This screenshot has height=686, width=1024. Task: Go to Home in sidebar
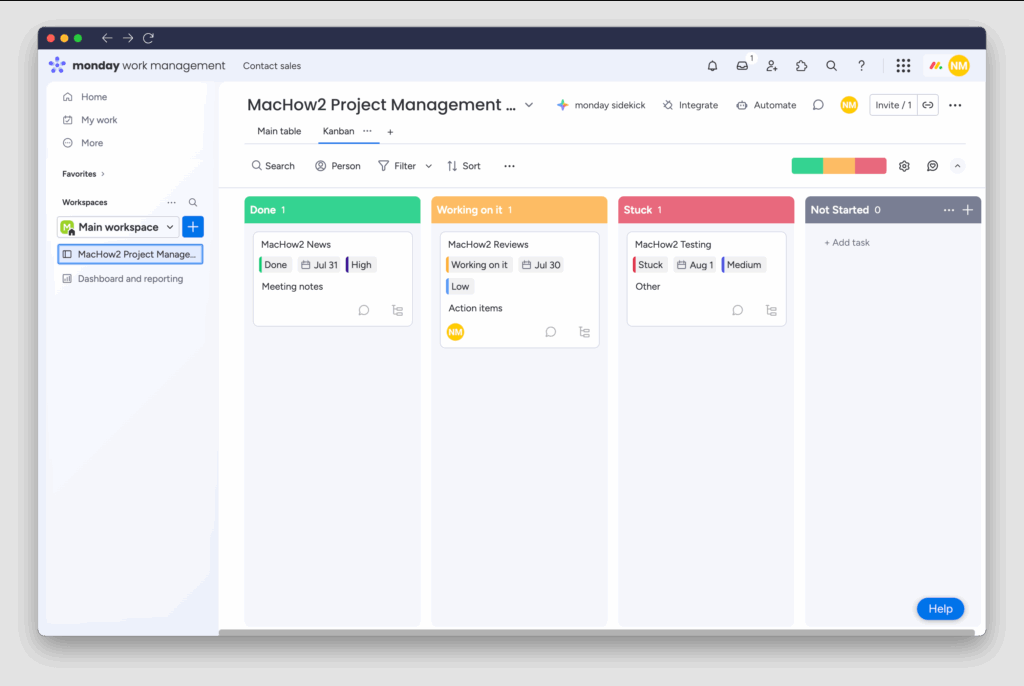pos(85,97)
